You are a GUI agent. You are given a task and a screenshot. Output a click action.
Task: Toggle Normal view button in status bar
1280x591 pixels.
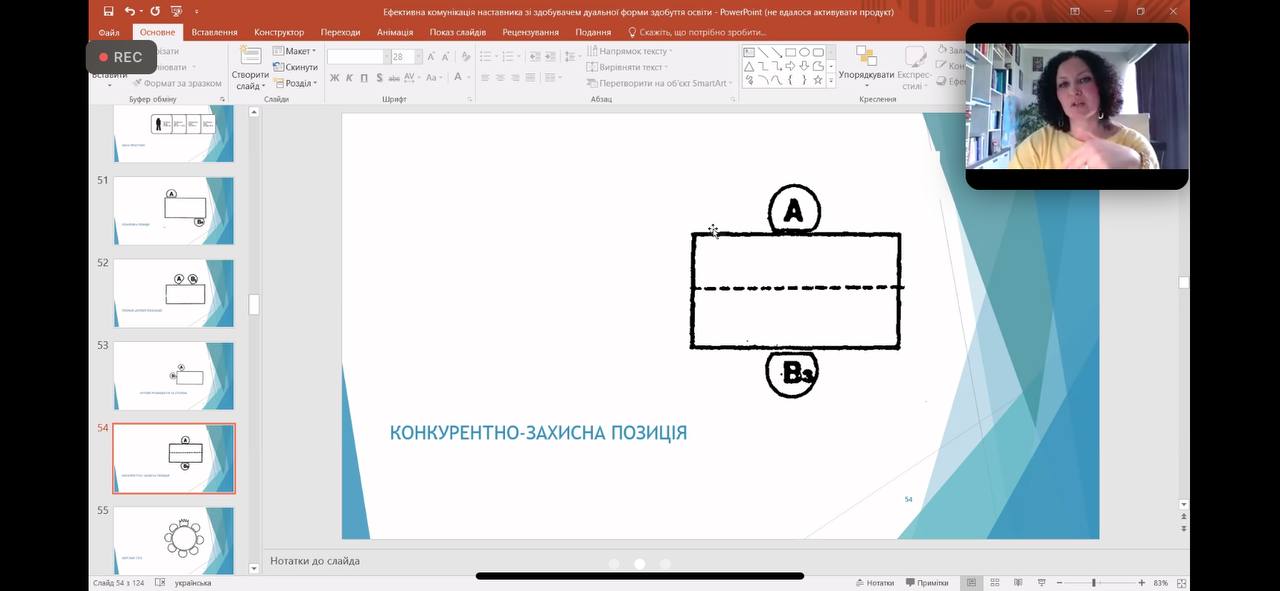pos(970,583)
